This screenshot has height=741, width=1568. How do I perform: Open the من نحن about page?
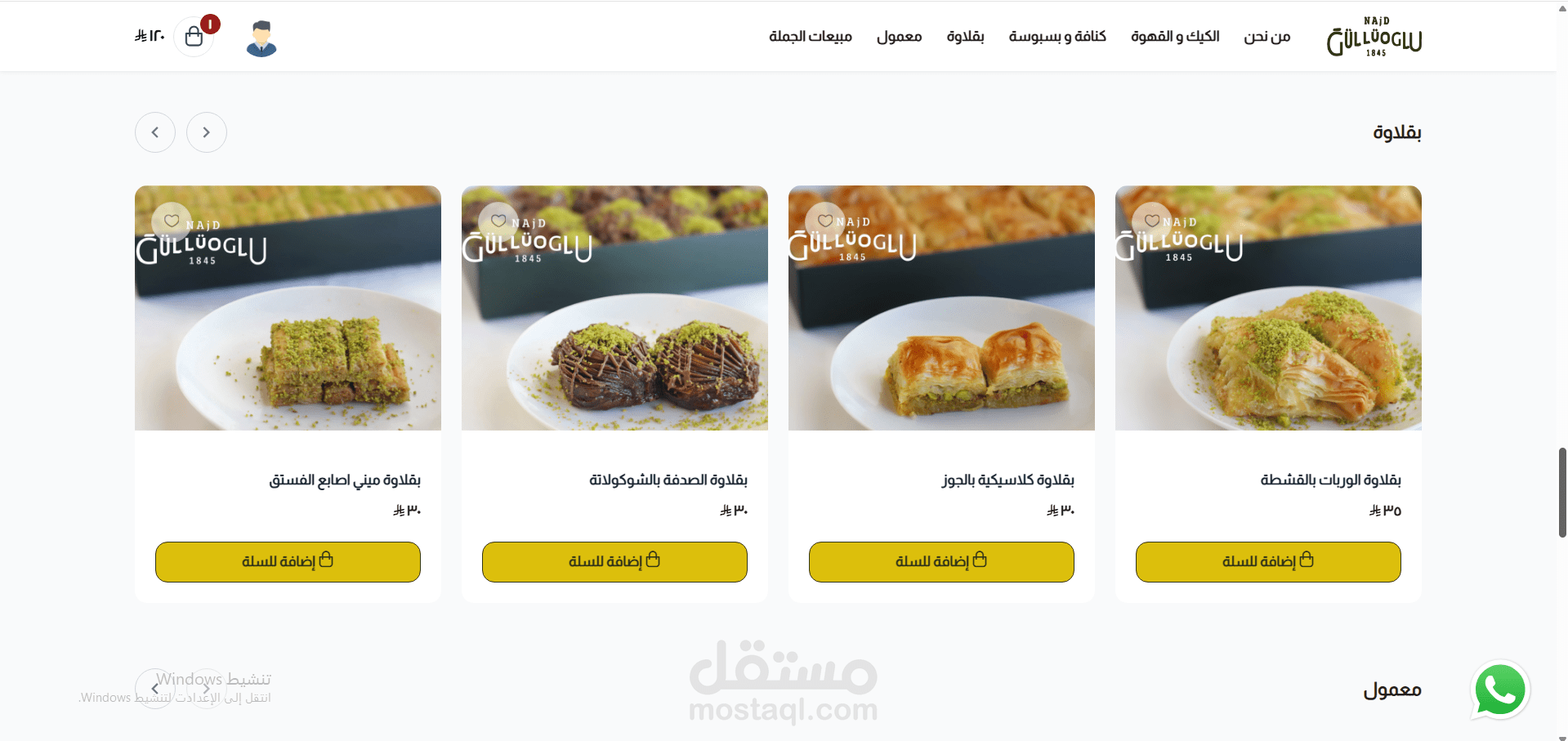(1267, 37)
